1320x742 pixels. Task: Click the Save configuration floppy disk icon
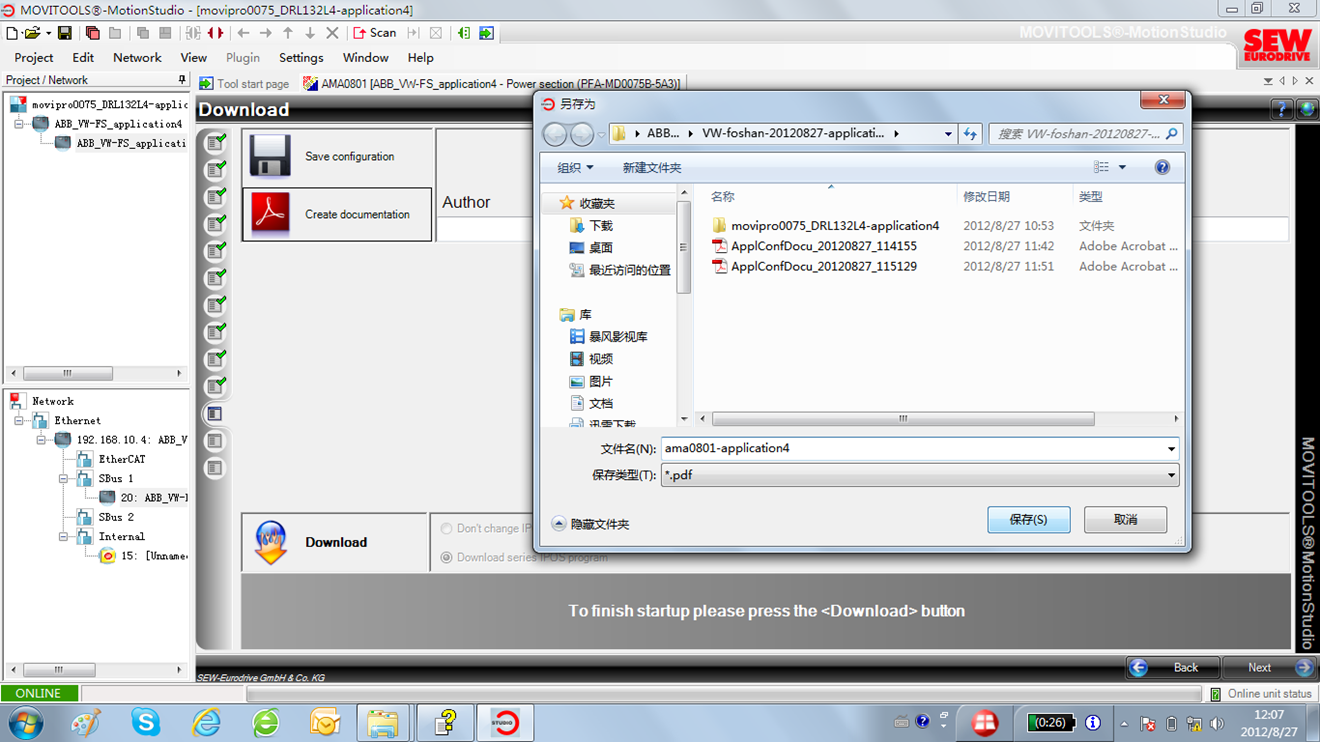click(270, 157)
